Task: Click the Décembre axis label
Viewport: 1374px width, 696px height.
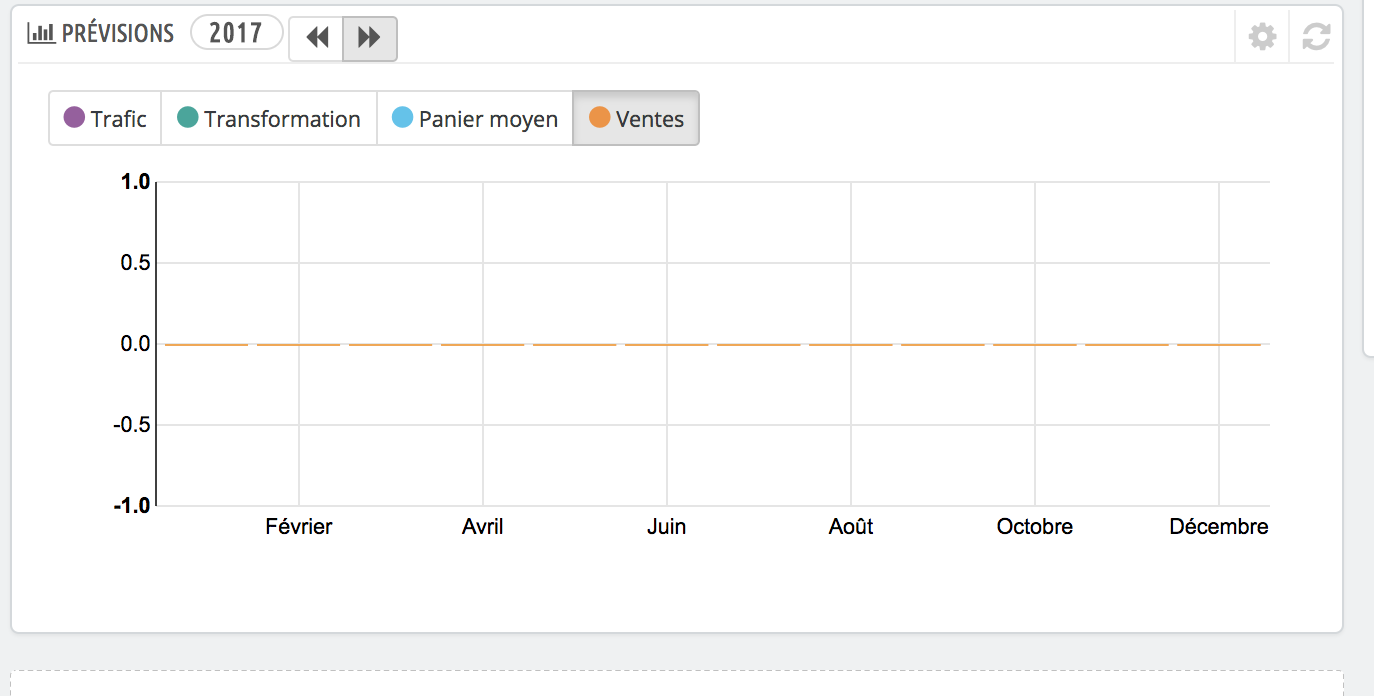Action: click(1219, 526)
